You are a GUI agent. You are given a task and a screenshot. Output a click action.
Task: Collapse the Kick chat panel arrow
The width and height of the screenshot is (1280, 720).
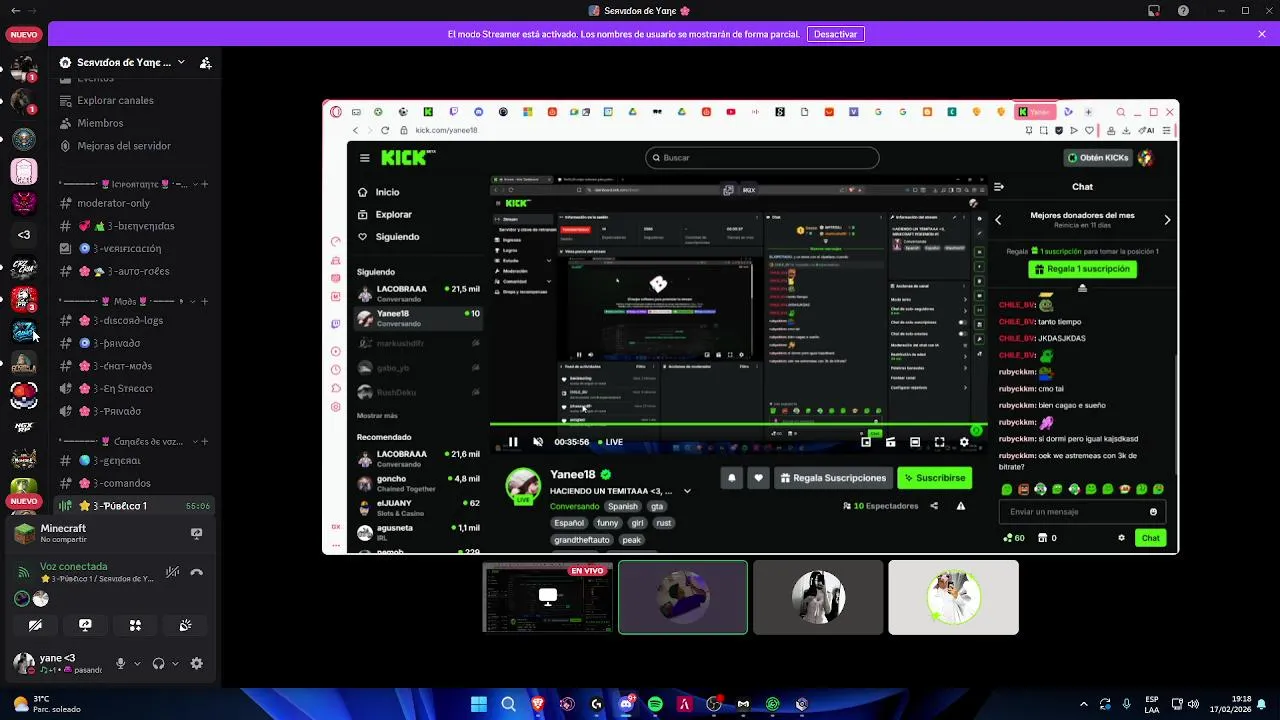coord(998,187)
